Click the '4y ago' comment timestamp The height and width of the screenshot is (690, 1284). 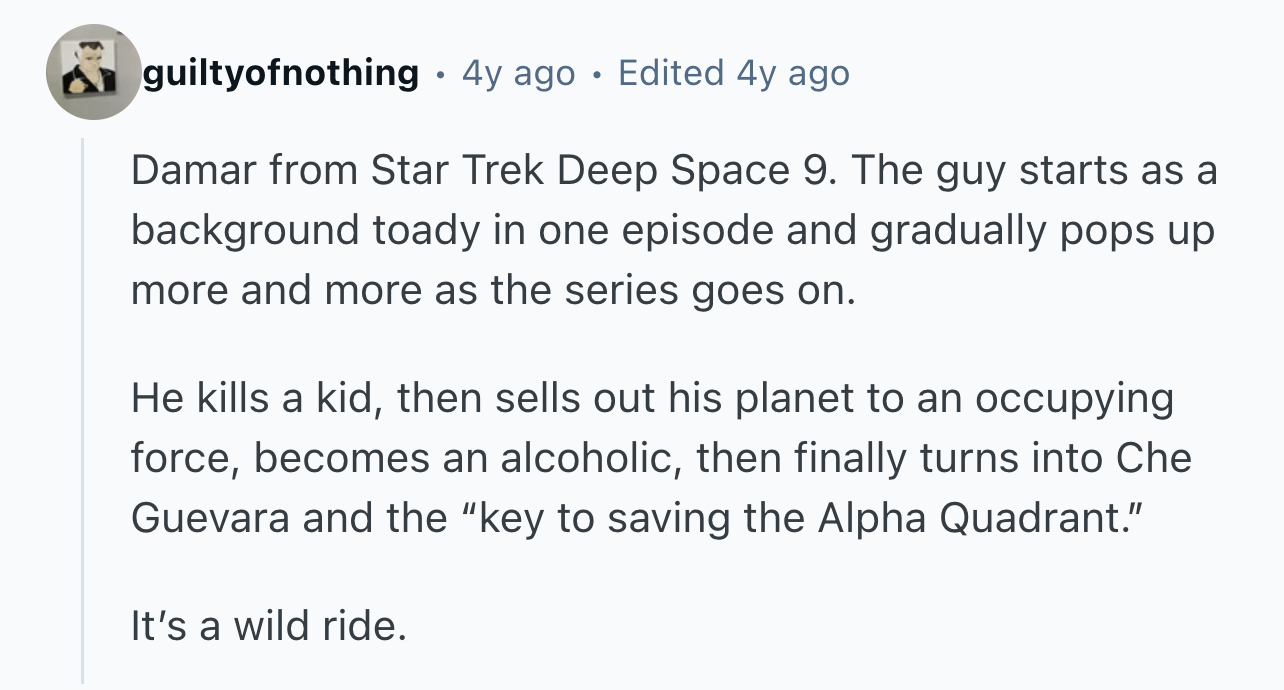(x=518, y=73)
